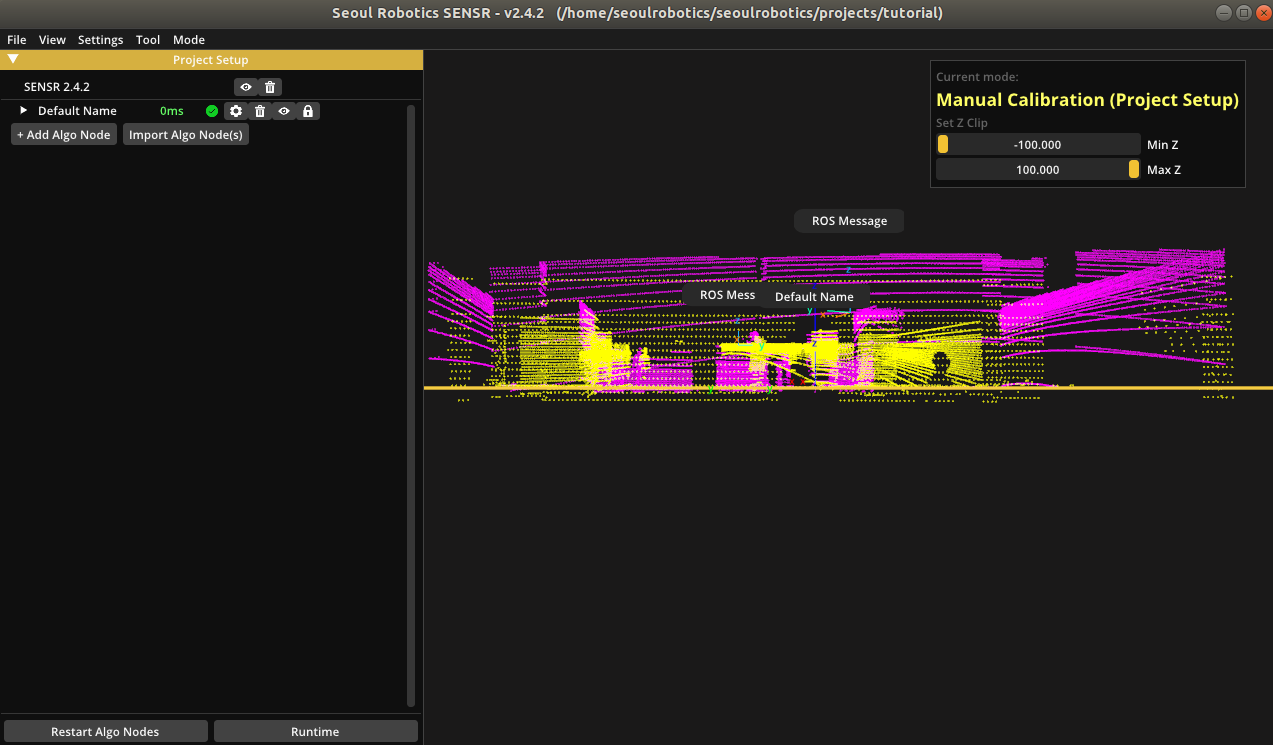This screenshot has height=745, width=1273.
Task: Open the Mode menu
Action: (189, 40)
